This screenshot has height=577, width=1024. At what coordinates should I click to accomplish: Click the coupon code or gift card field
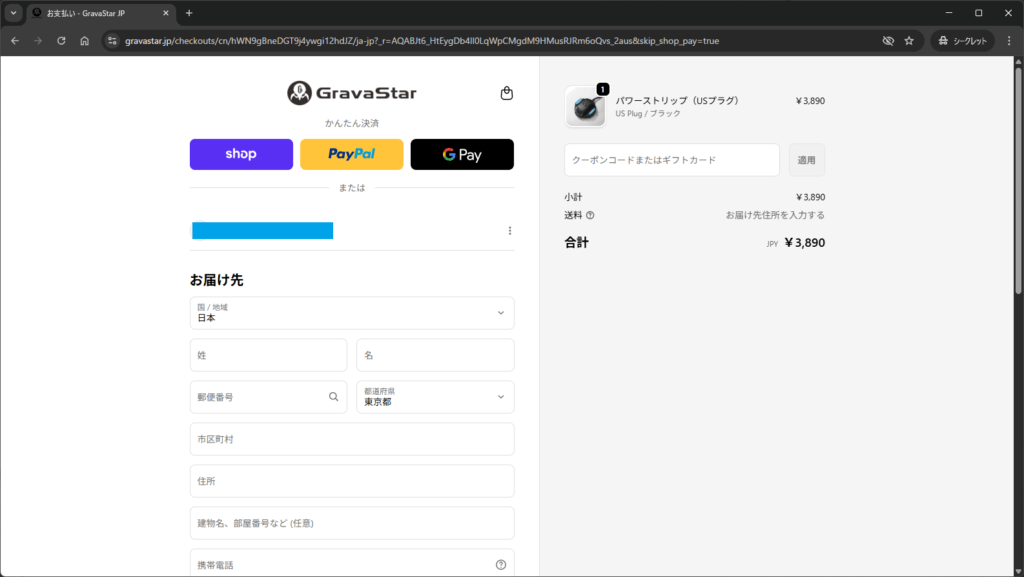(x=671, y=160)
